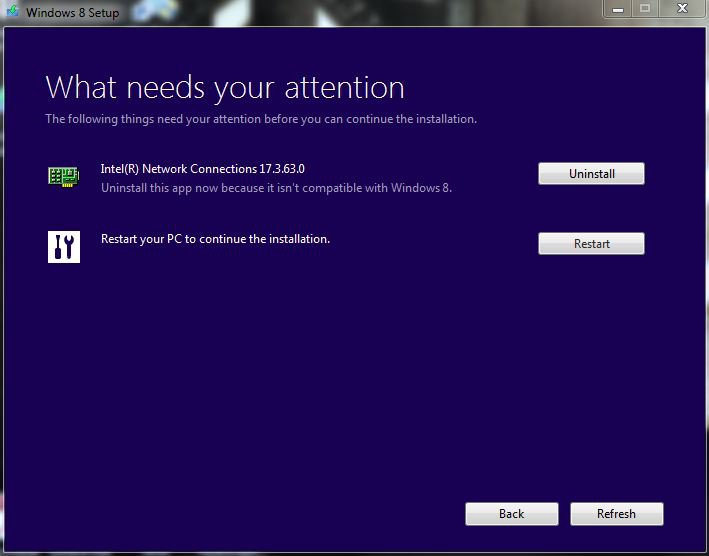
Task: Click the 'Intel(R) Network Connections 17.3.63.0' text
Action: coord(203,169)
